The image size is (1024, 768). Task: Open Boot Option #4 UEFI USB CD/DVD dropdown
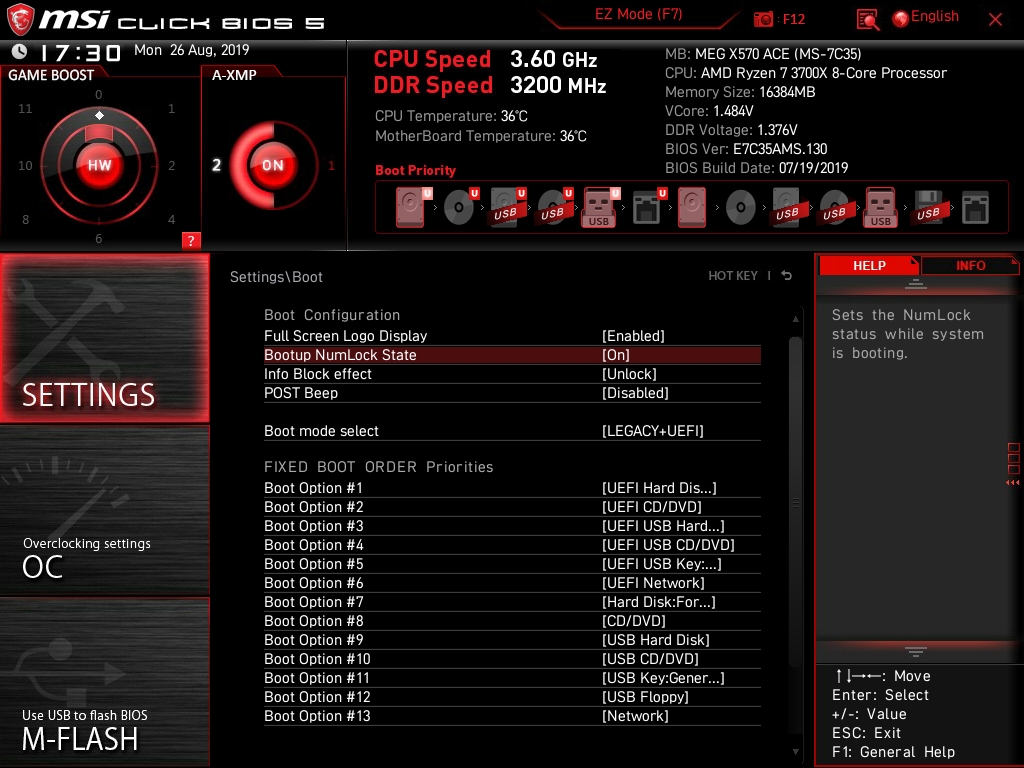668,545
